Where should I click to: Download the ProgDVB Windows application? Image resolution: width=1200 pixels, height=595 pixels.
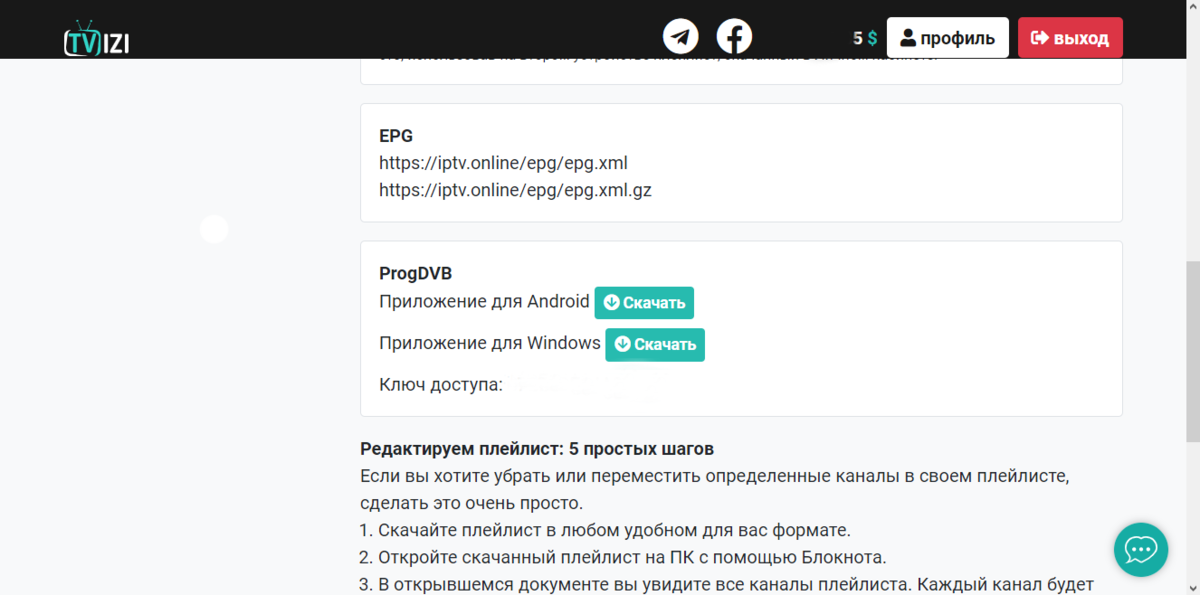[655, 344]
